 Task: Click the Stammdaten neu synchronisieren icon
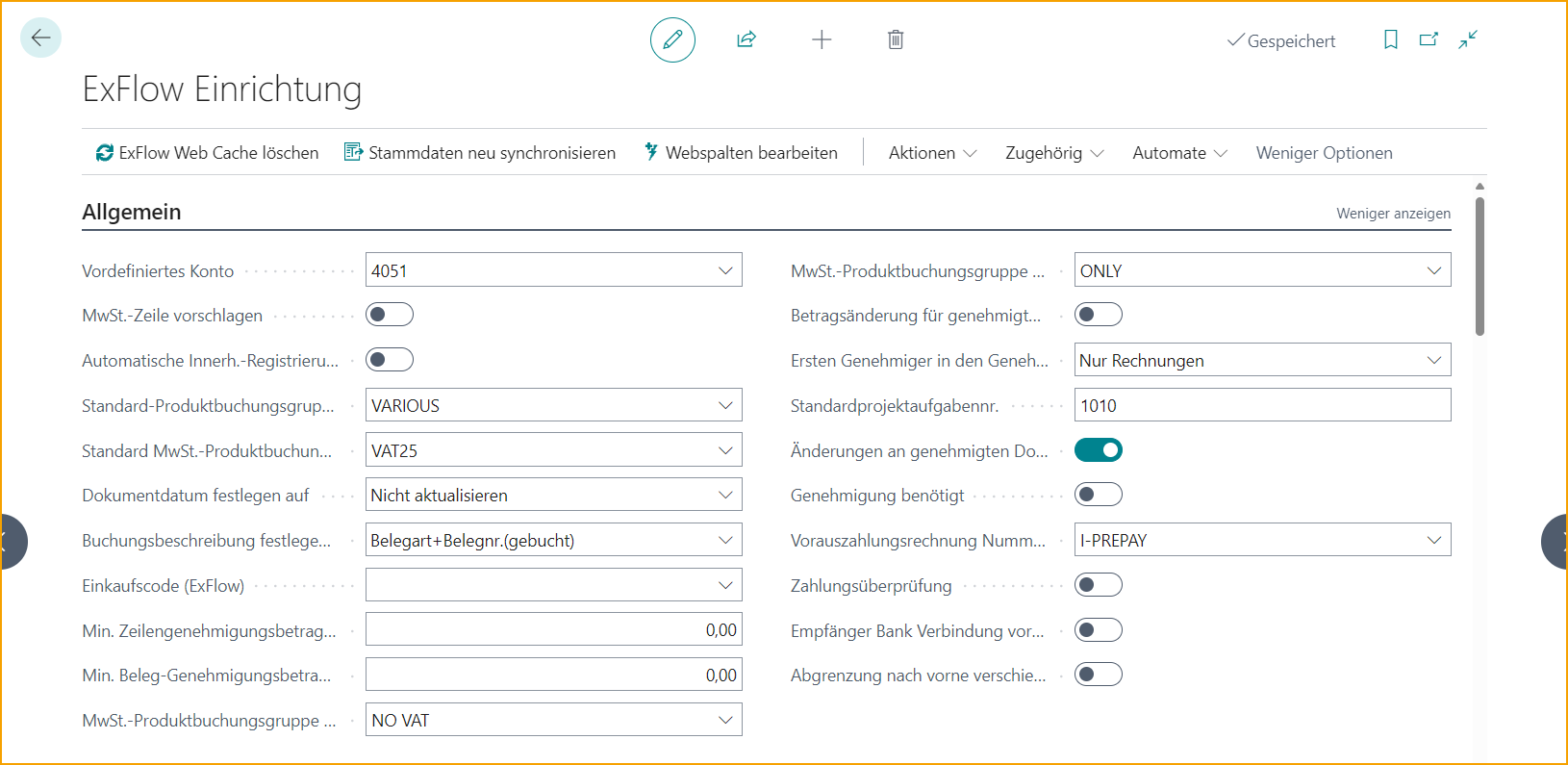(x=353, y=152)
